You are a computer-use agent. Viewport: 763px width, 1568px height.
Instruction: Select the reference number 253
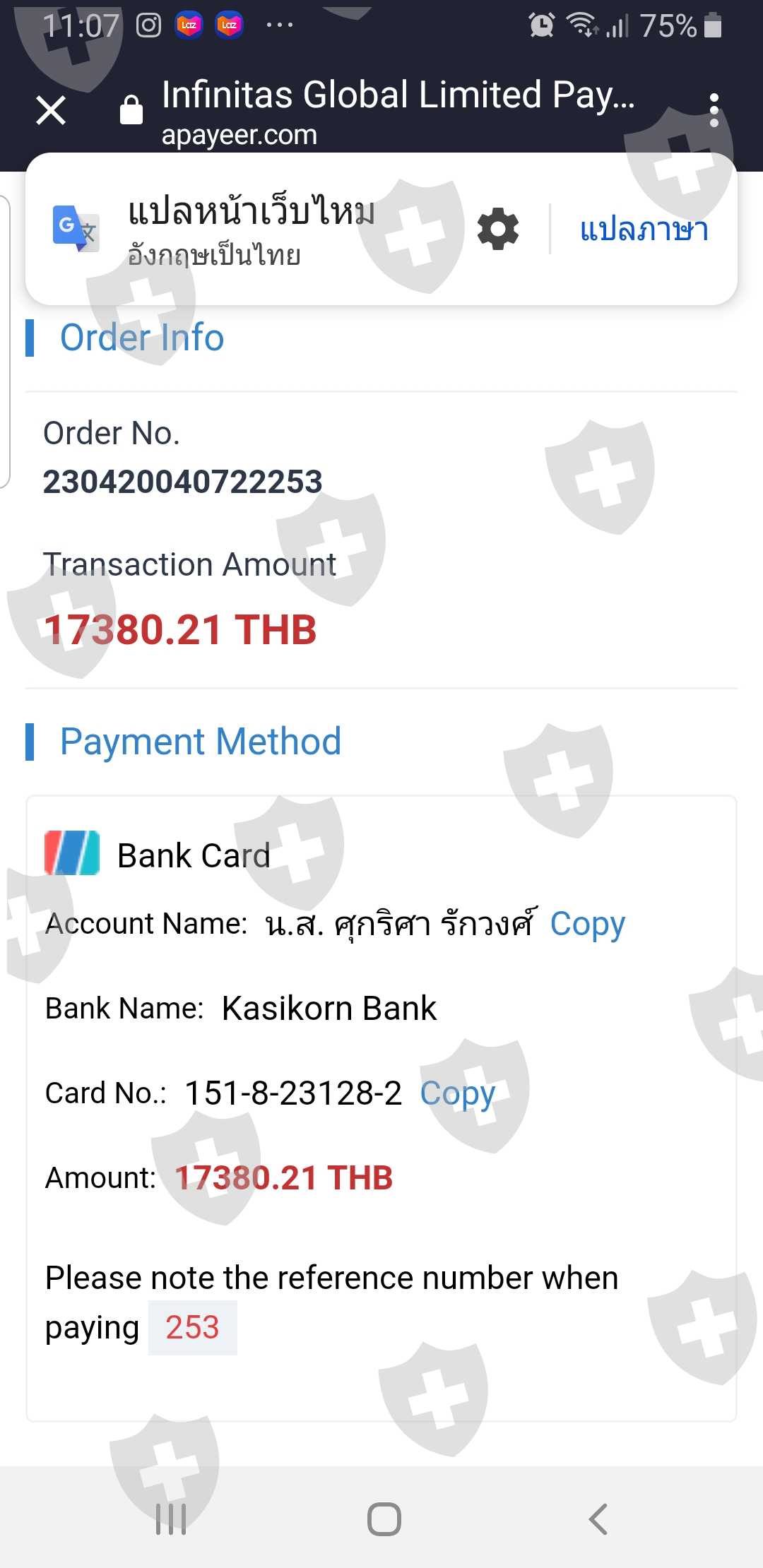click(192, 1327)
